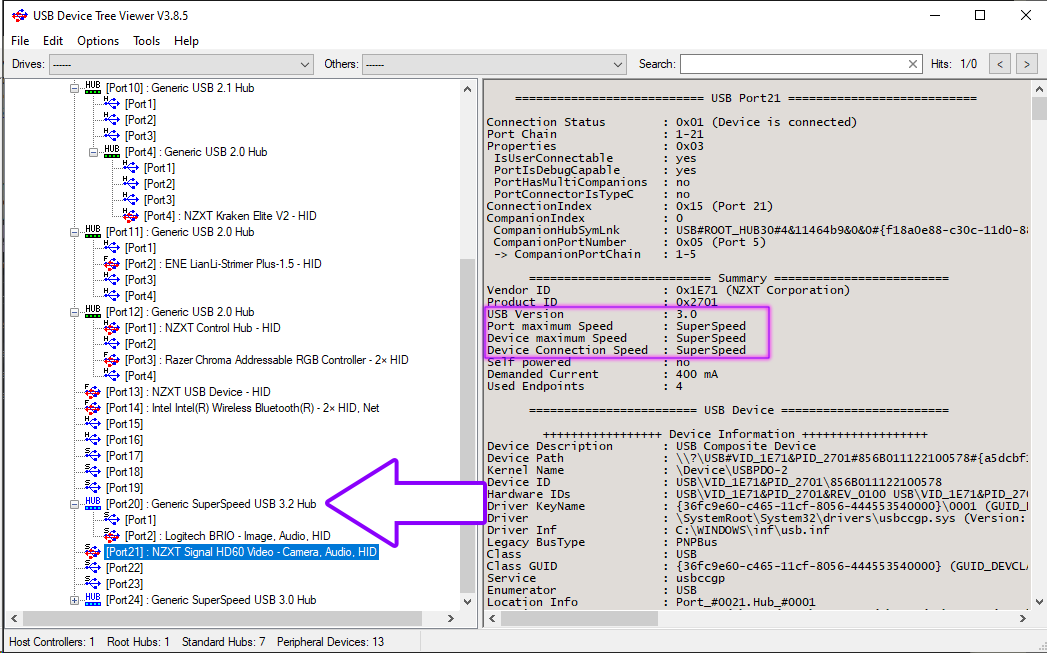This screenshot has width=1047, height=653.
Task: Collapse the Port12 Generic USB 2.0 Hub
Action: click(x=74, y=312)
